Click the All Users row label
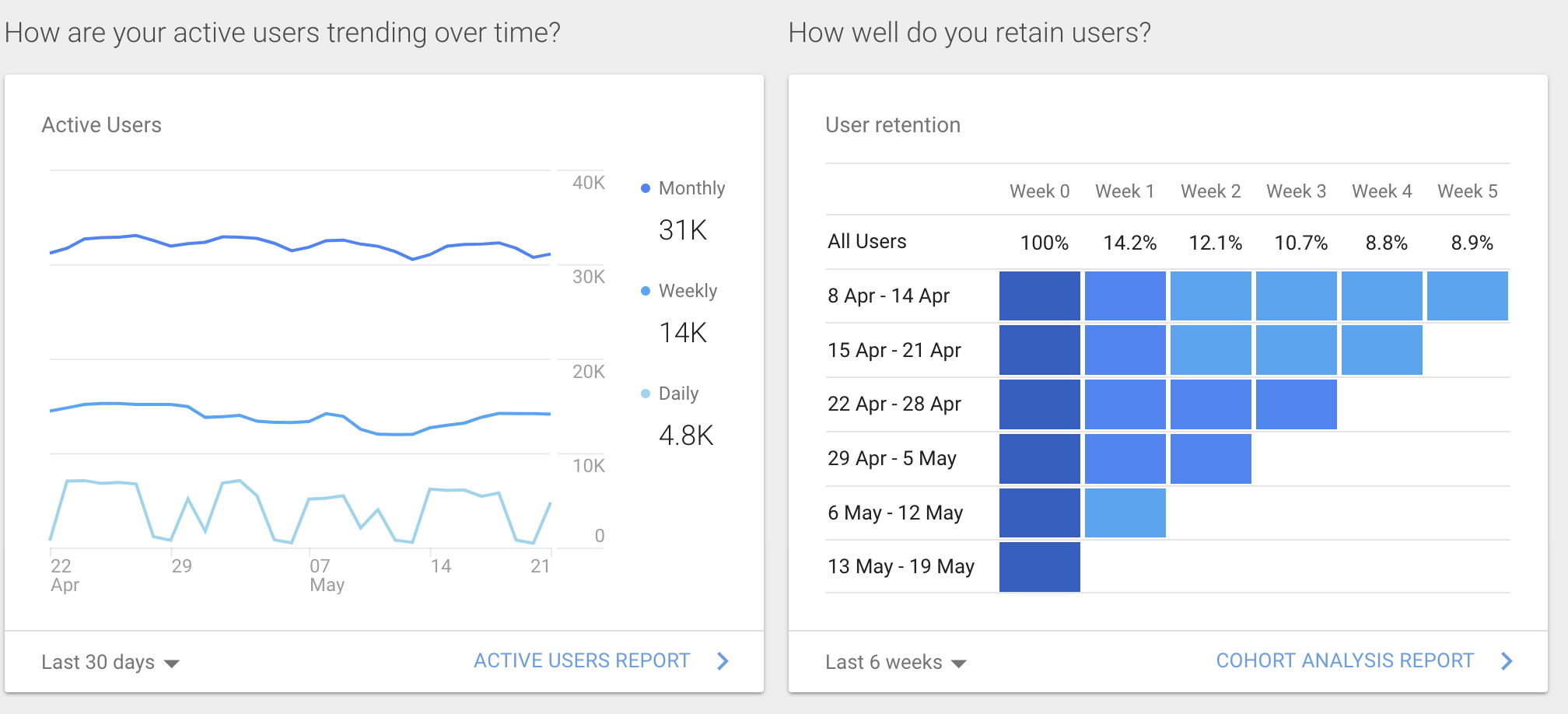 tap(866, 242)
